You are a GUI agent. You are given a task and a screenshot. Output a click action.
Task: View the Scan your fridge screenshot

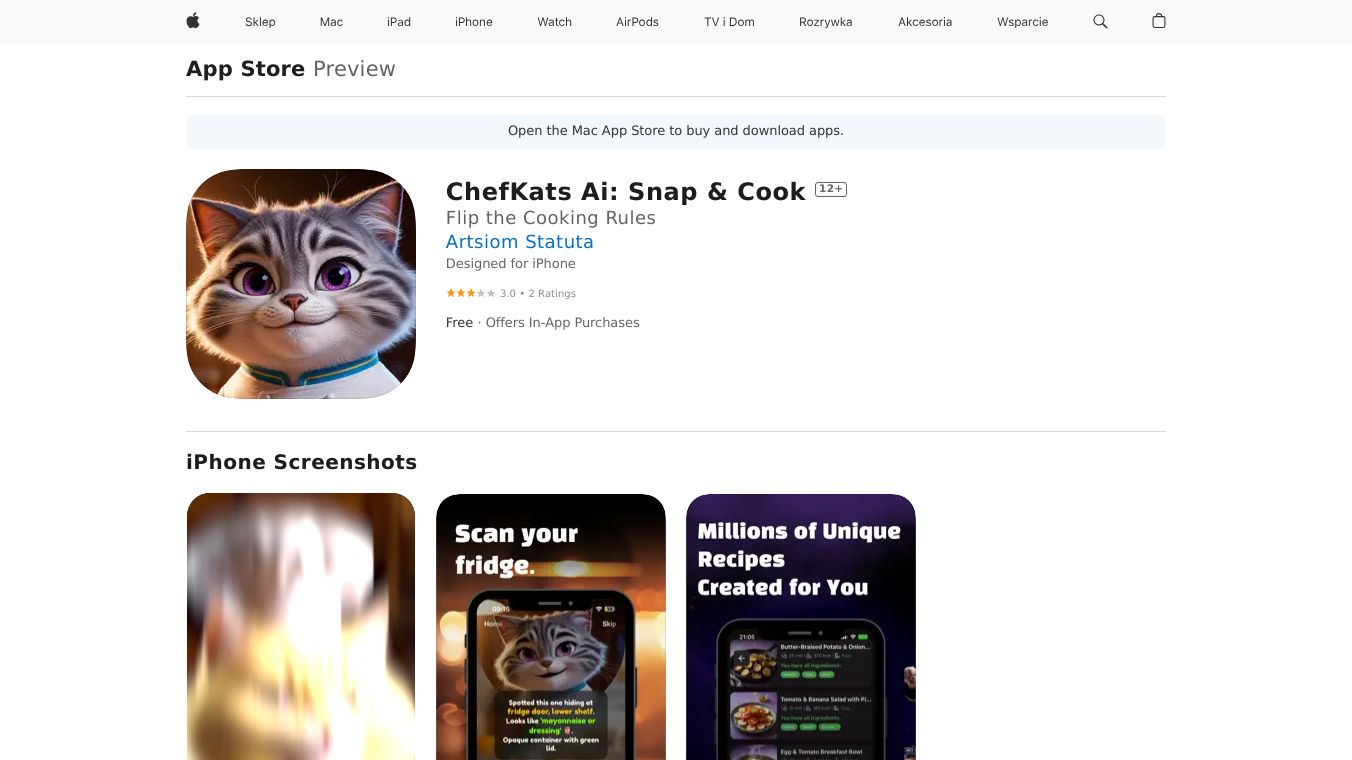point(551,627)
